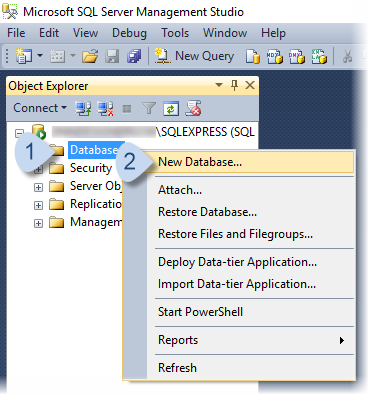Click the Analysis Services XMLA Query icon
Image resolution: width=369 pixels, height=395 pixels.
click(x=319, y=56)
